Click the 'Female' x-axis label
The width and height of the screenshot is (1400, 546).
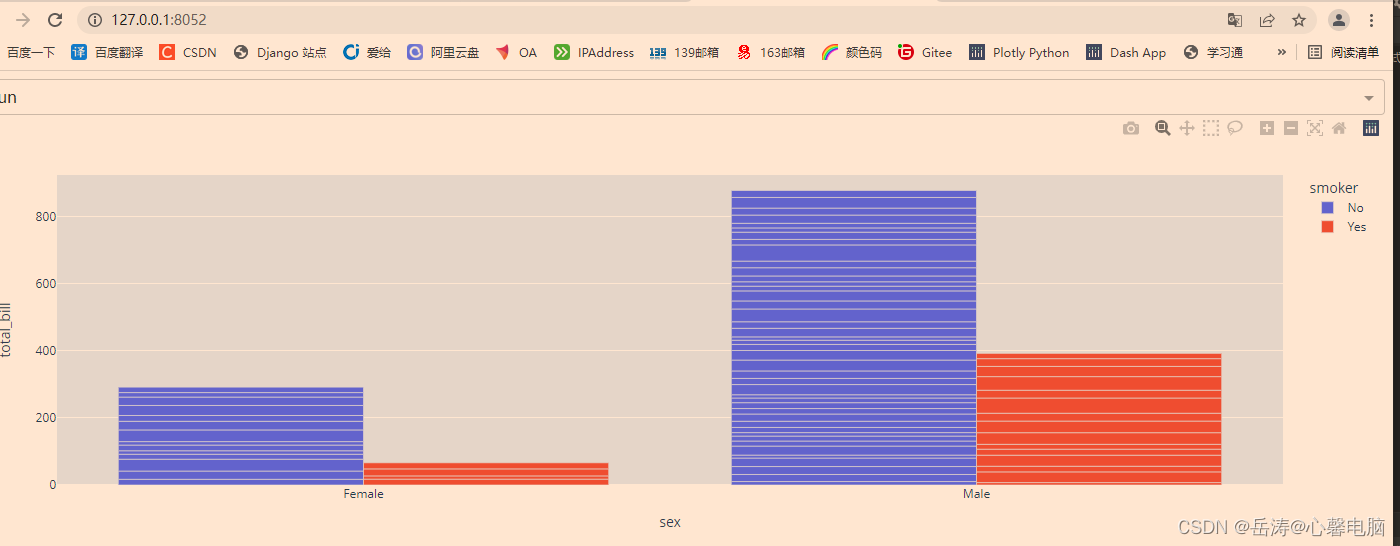pyautogui.click(x=363, y=494)
